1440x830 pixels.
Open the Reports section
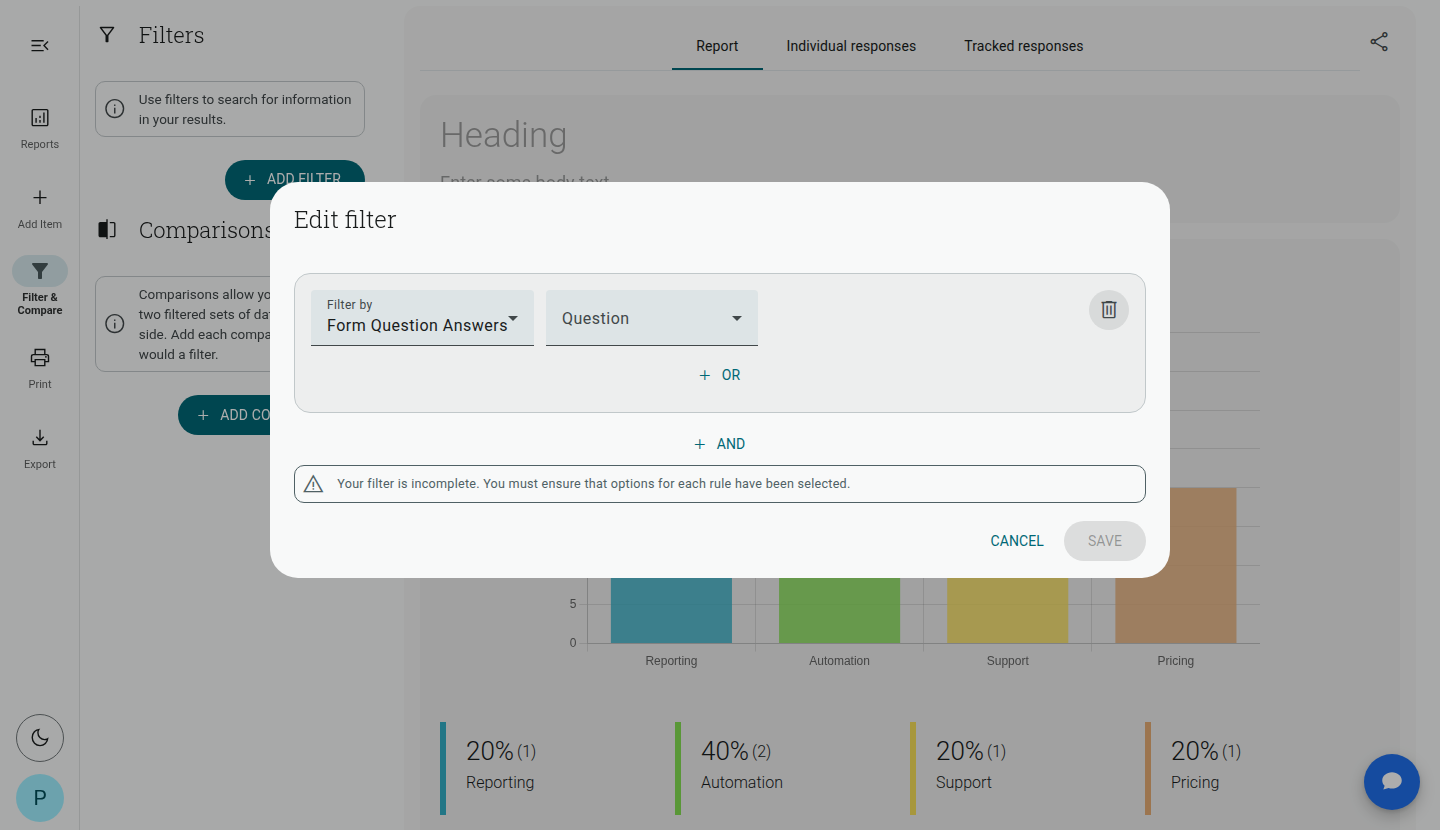[x=40, y=129]
